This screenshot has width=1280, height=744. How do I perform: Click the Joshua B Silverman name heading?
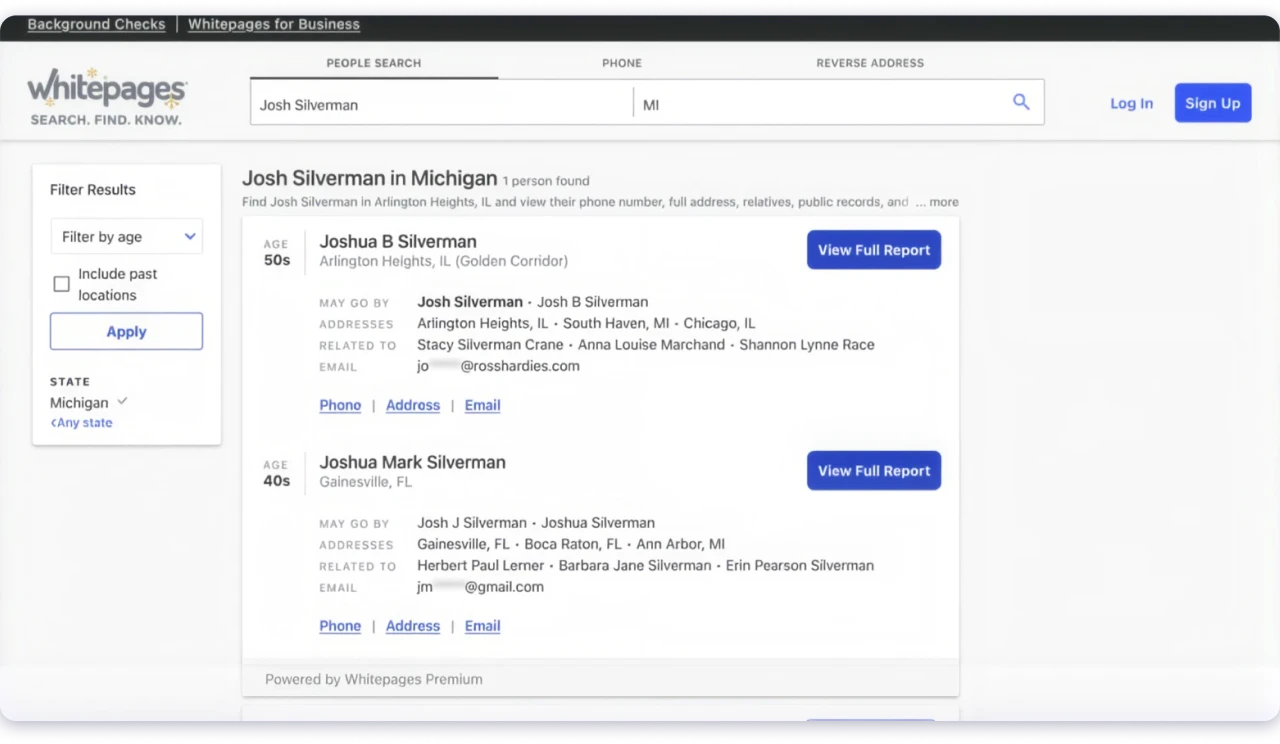pyautogui.click(x=398, y=241)
